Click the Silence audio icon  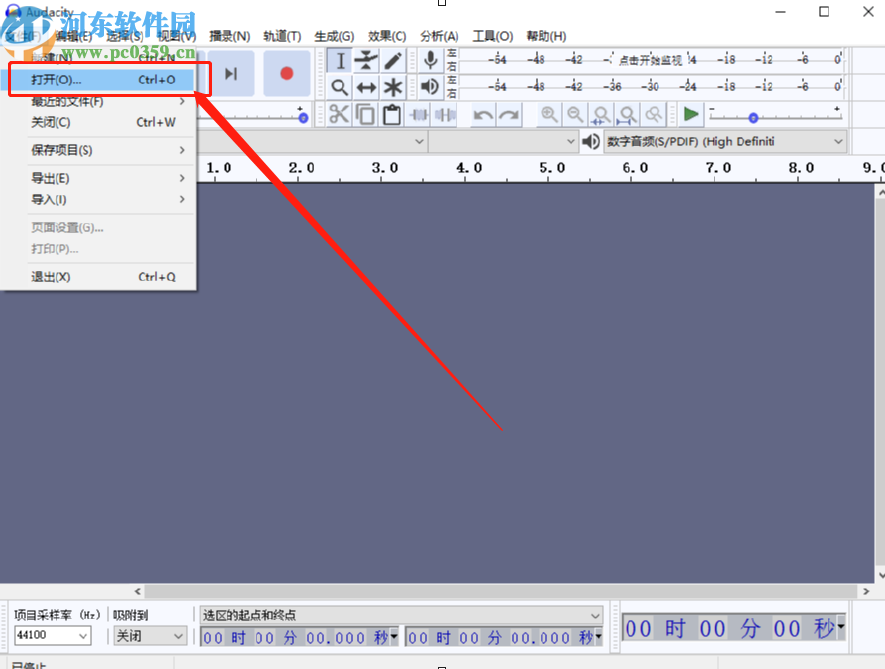point(445,115)
